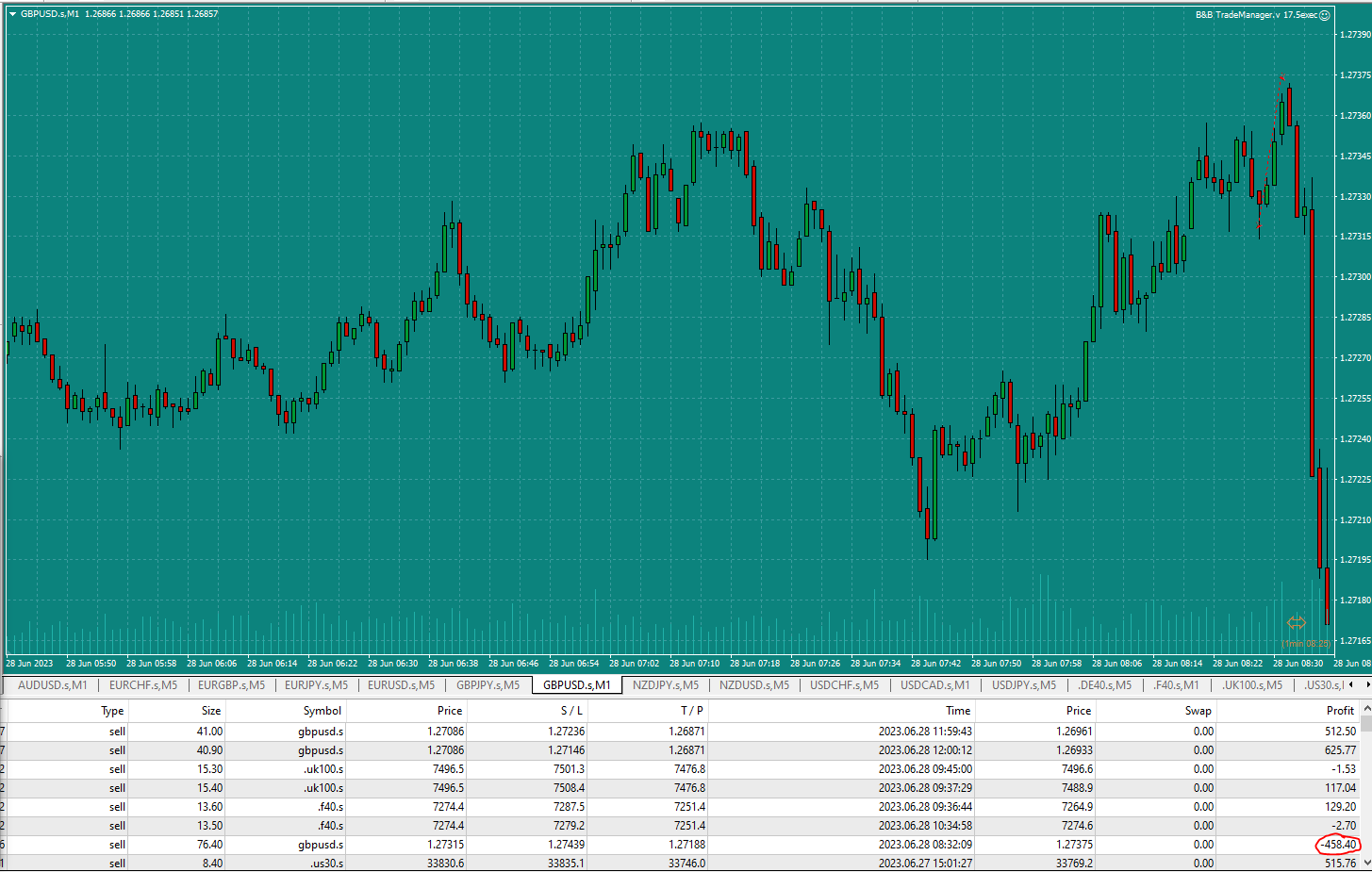
Task: Click the 1.27375 price scale label
Action: (1355, 75)
